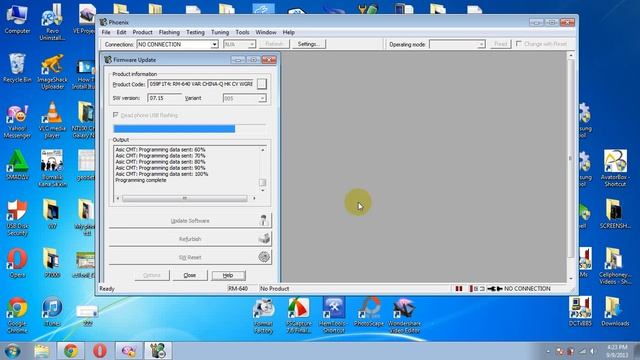Click the Product Code input field
Image resolution: width=640 pixels, height=360 pixels.
[201, 84]
